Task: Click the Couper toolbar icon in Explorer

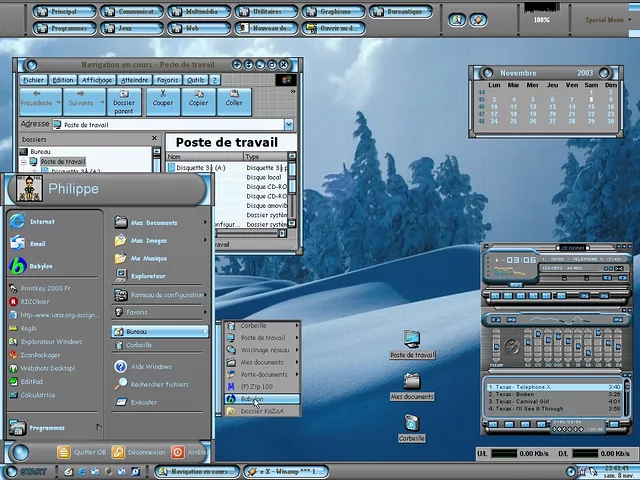Action: coord(162,98)
